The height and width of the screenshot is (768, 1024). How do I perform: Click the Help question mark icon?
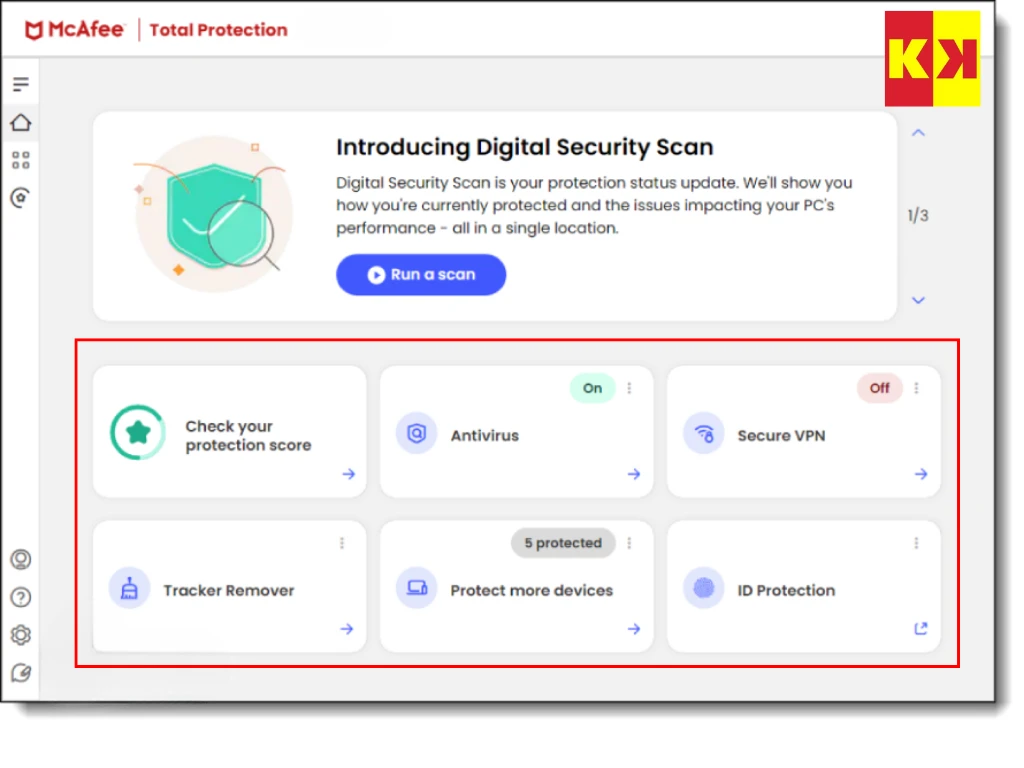click(x=21, y=597)
